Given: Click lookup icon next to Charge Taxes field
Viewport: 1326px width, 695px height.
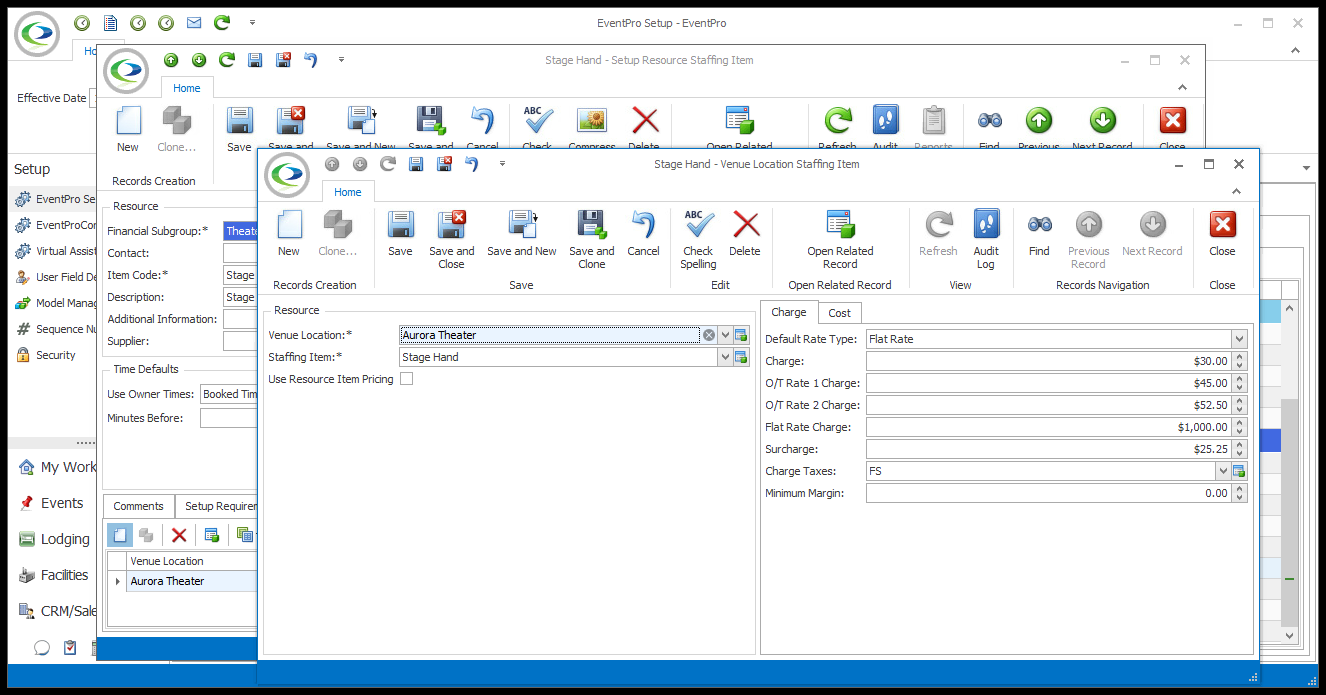Looking at the screenshot, I should [1240, 471].
